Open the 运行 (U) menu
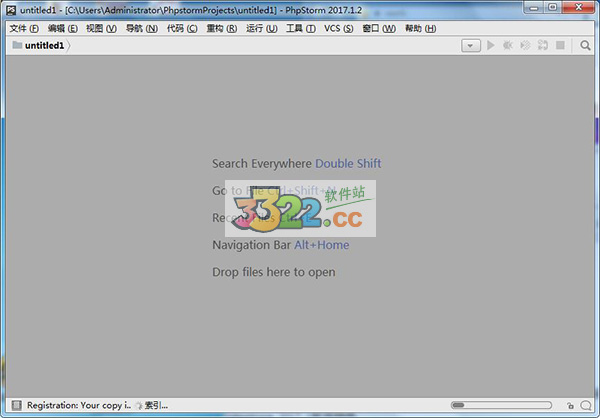Screen dimensions: 600x418 (x=262, y=28)
